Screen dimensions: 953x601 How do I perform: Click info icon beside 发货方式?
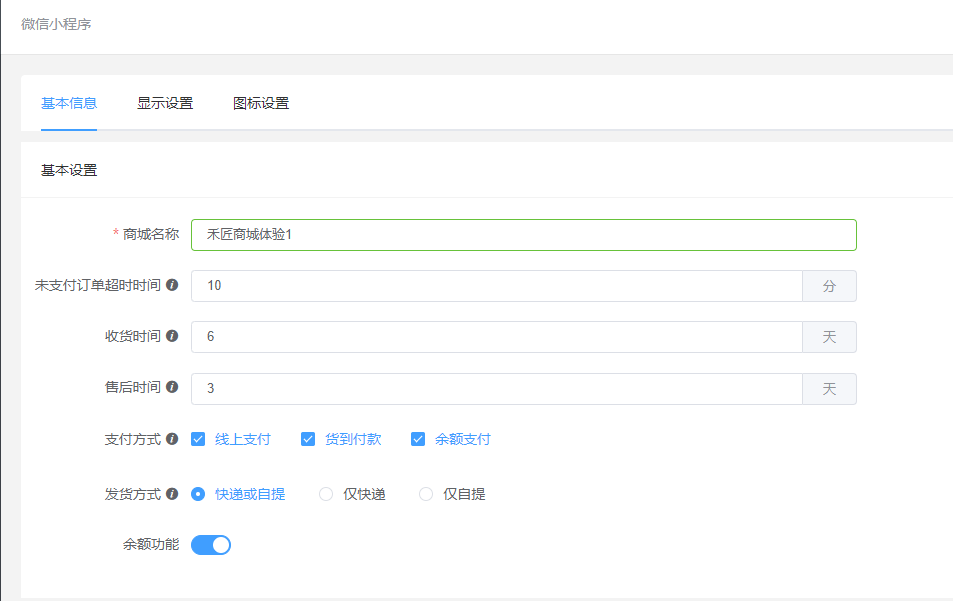(172, 494)
